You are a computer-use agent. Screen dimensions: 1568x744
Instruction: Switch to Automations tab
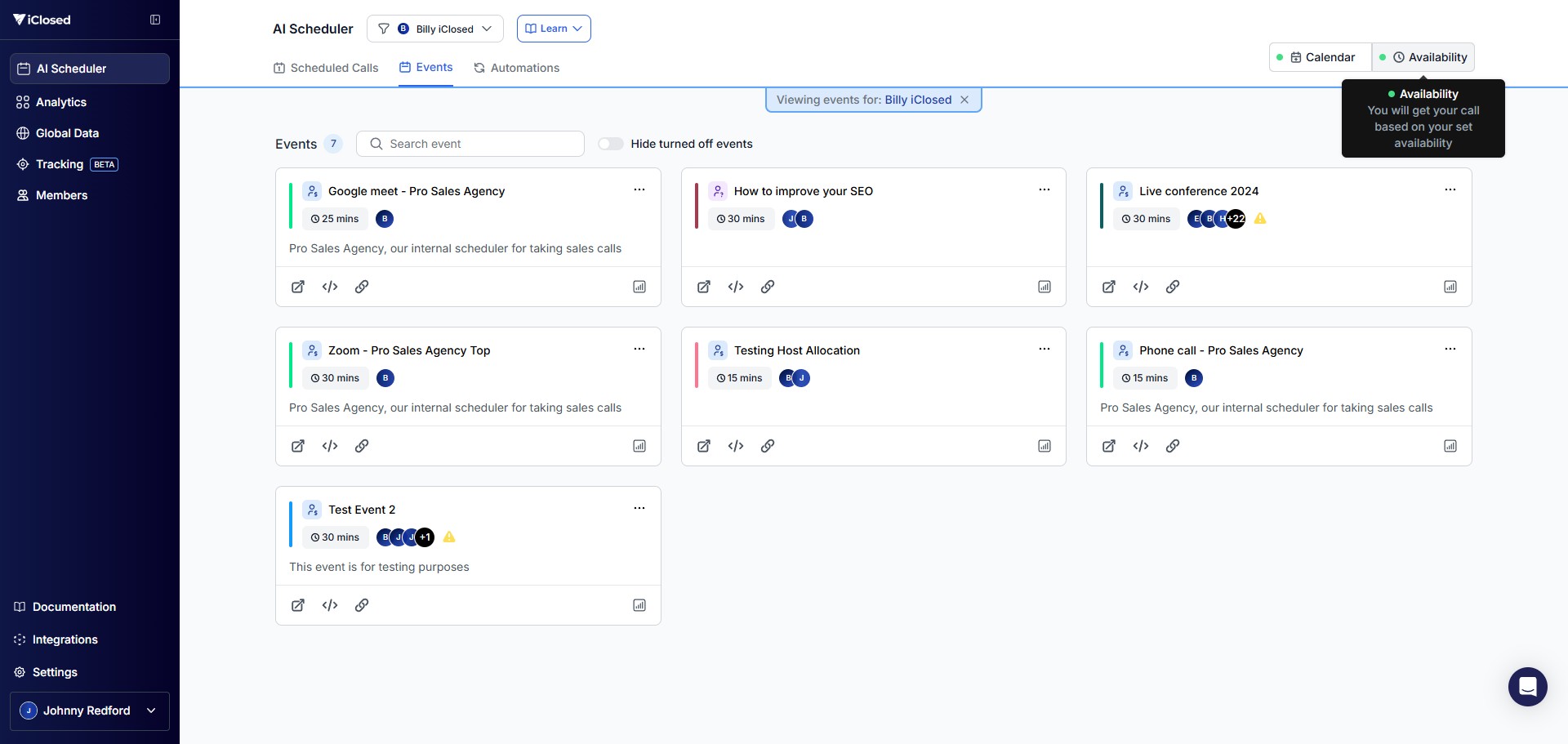517,68
